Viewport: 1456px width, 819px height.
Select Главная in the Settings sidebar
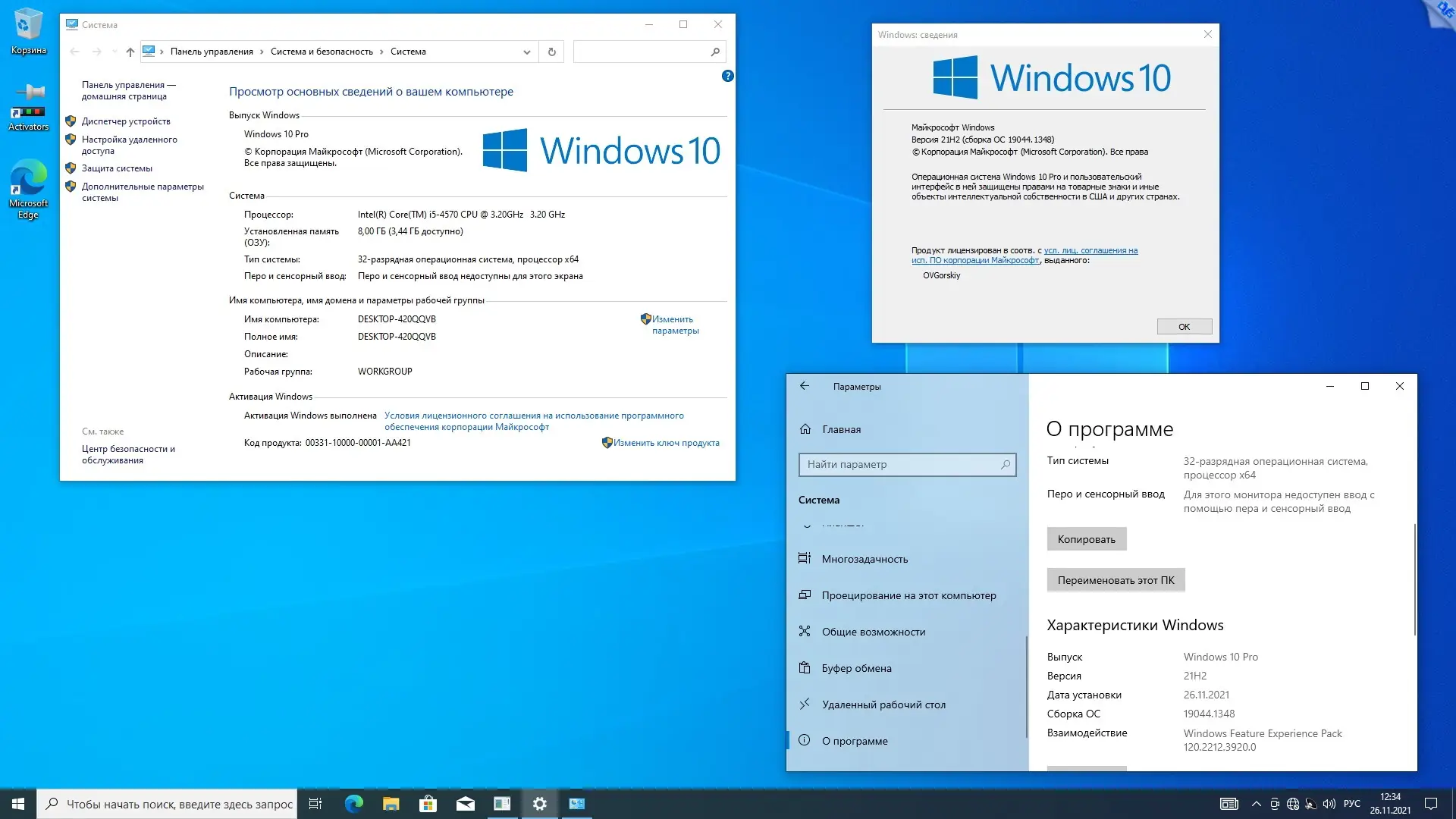pos(840,429)
